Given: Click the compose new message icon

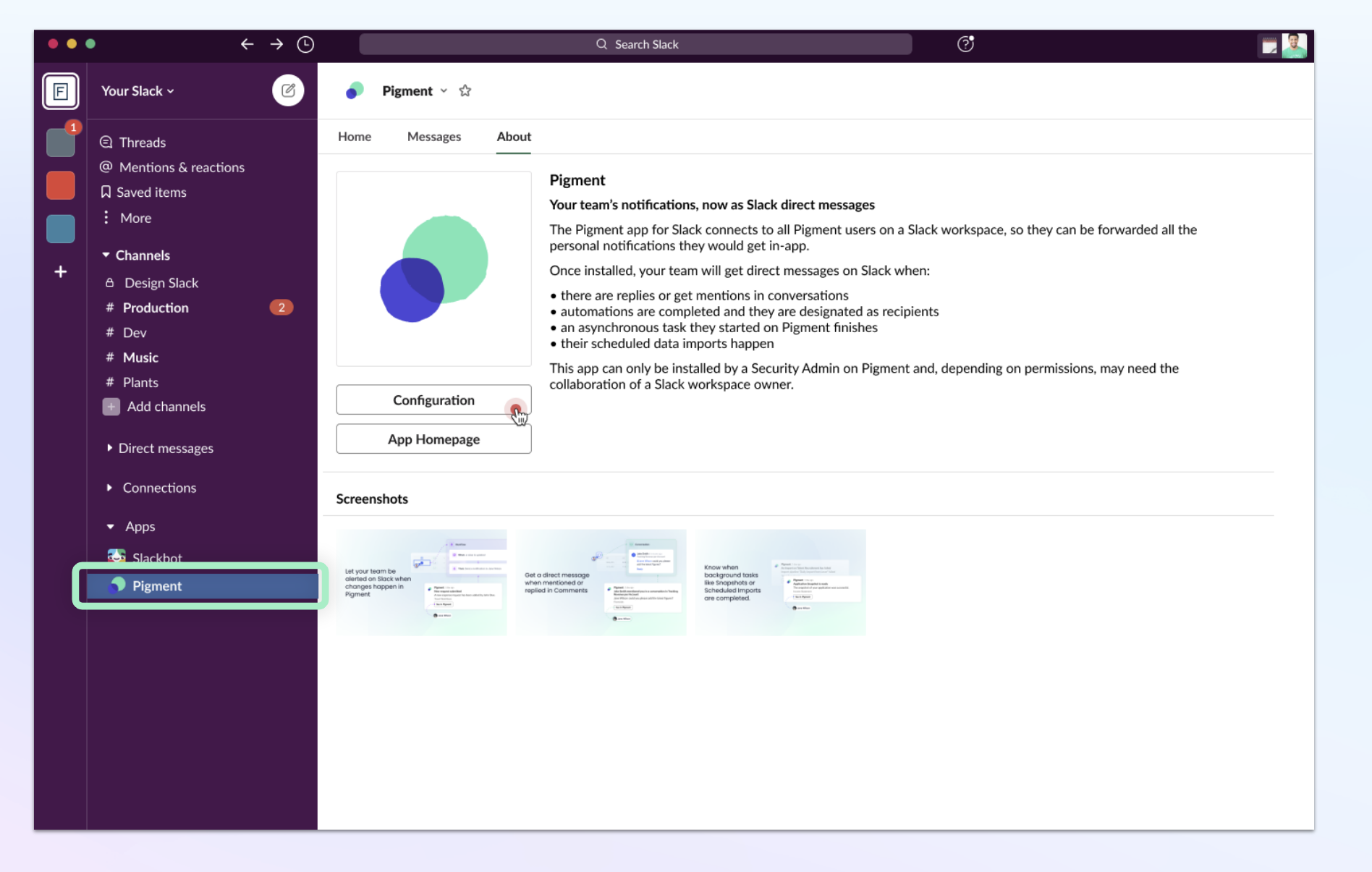Looking at the screenshot, I should tap(287, 90).
